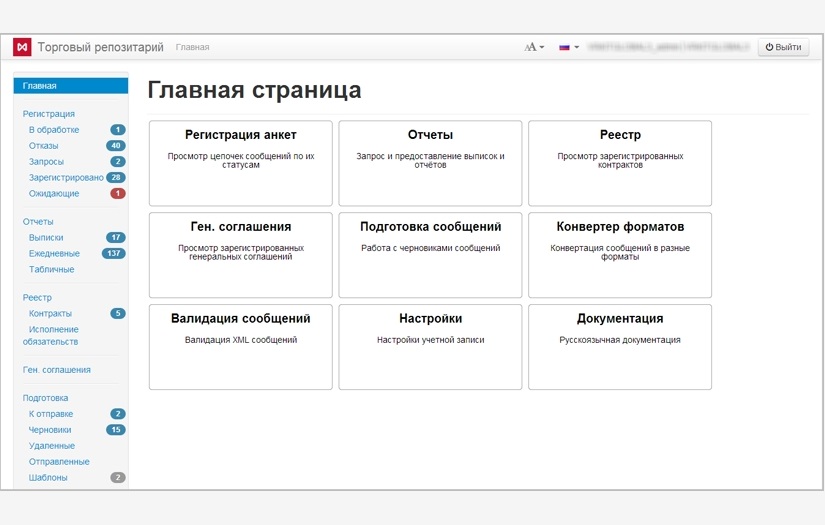Open Табличные in the sidebar
This screenshot has height=525, width=825.
(51, 269)
